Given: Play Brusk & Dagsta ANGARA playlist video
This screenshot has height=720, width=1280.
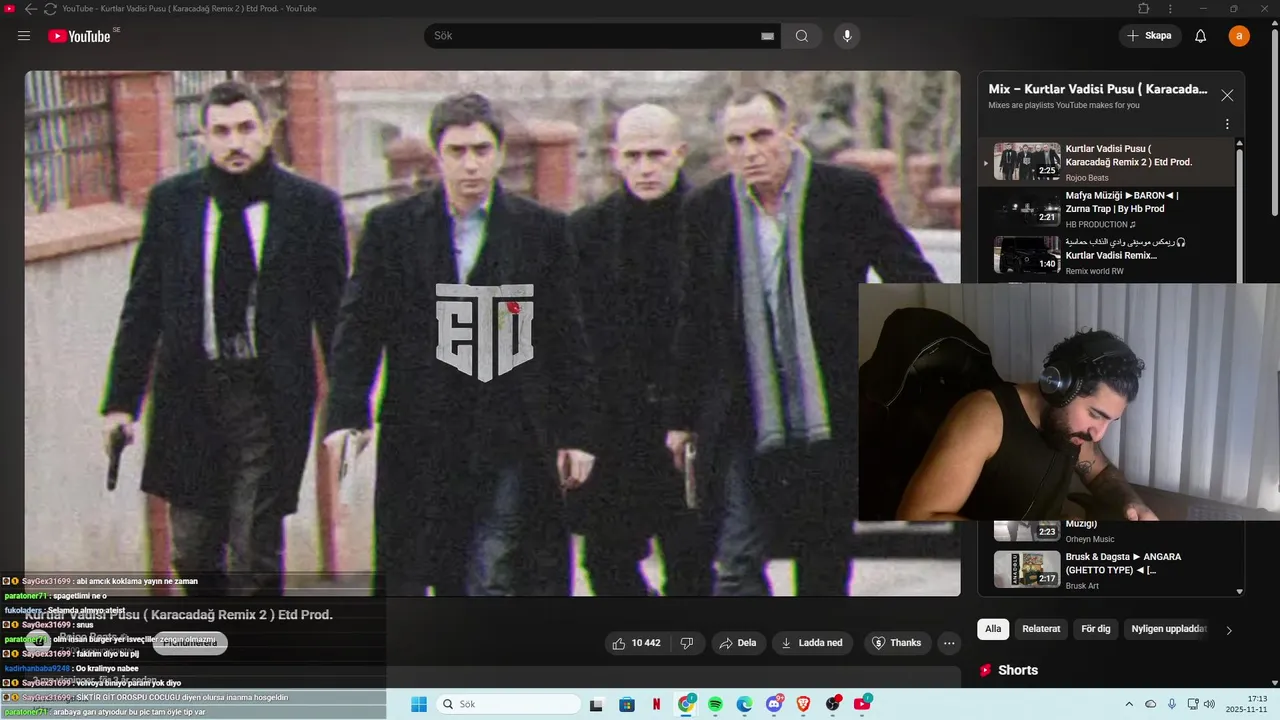Looking at the screenshot, I should pyautogui.click(x=1108, y=570).
